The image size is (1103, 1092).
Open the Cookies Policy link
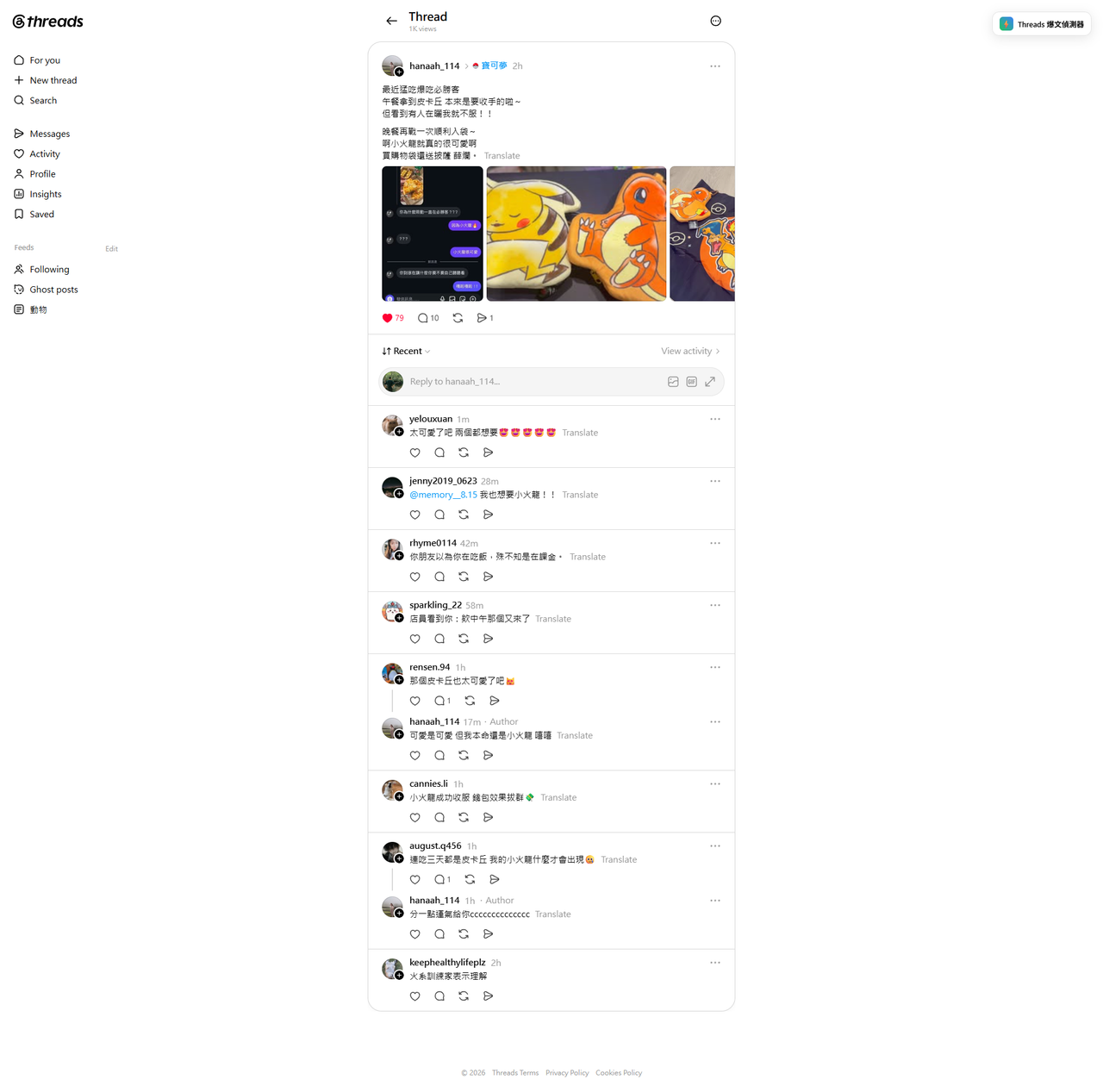[x=619, y=1073]
